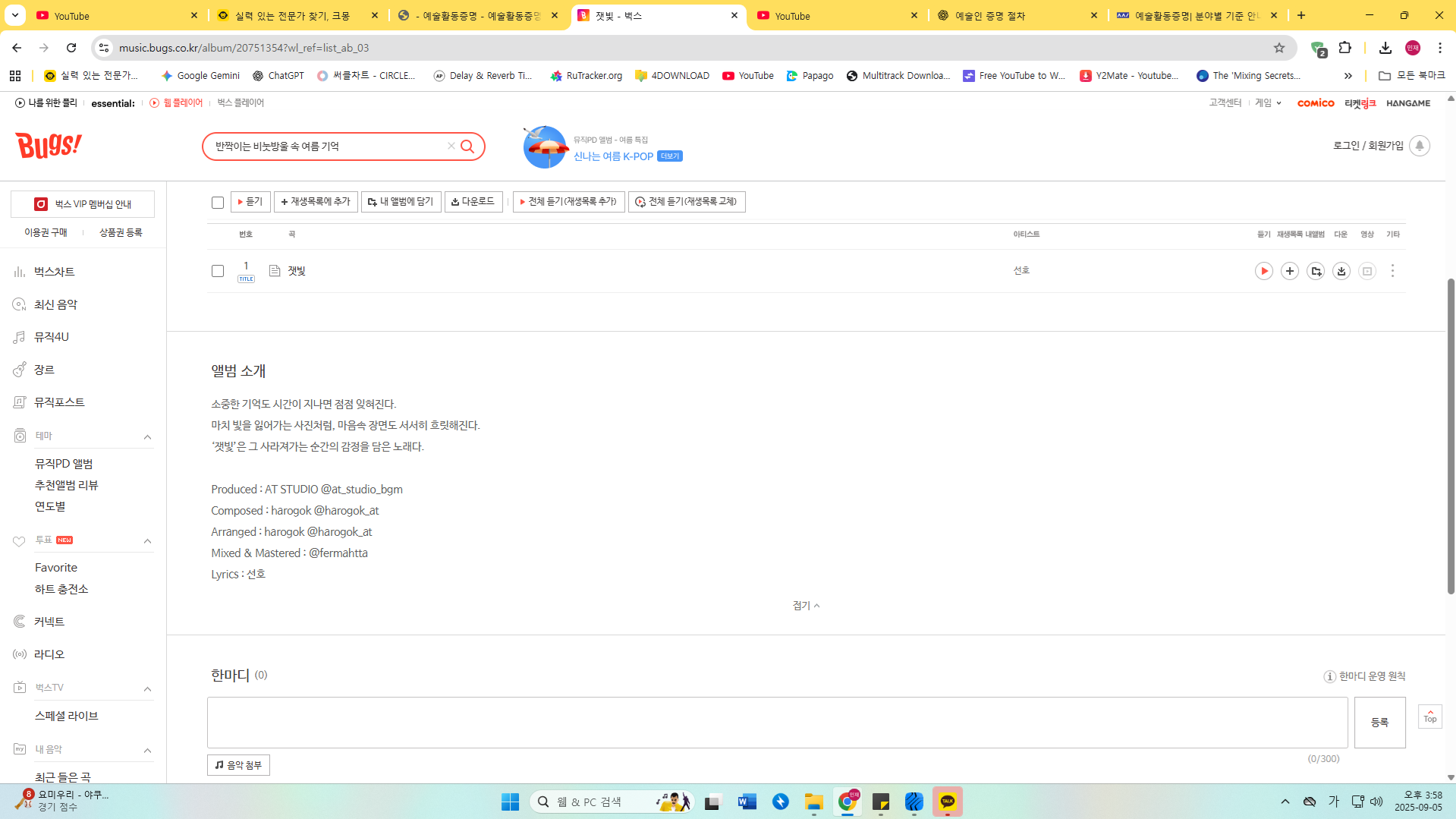Viewport: 1456px width, 819px height.
Task: Toggle the select-all tracks checkbox
Action: [x=218, y=203]
